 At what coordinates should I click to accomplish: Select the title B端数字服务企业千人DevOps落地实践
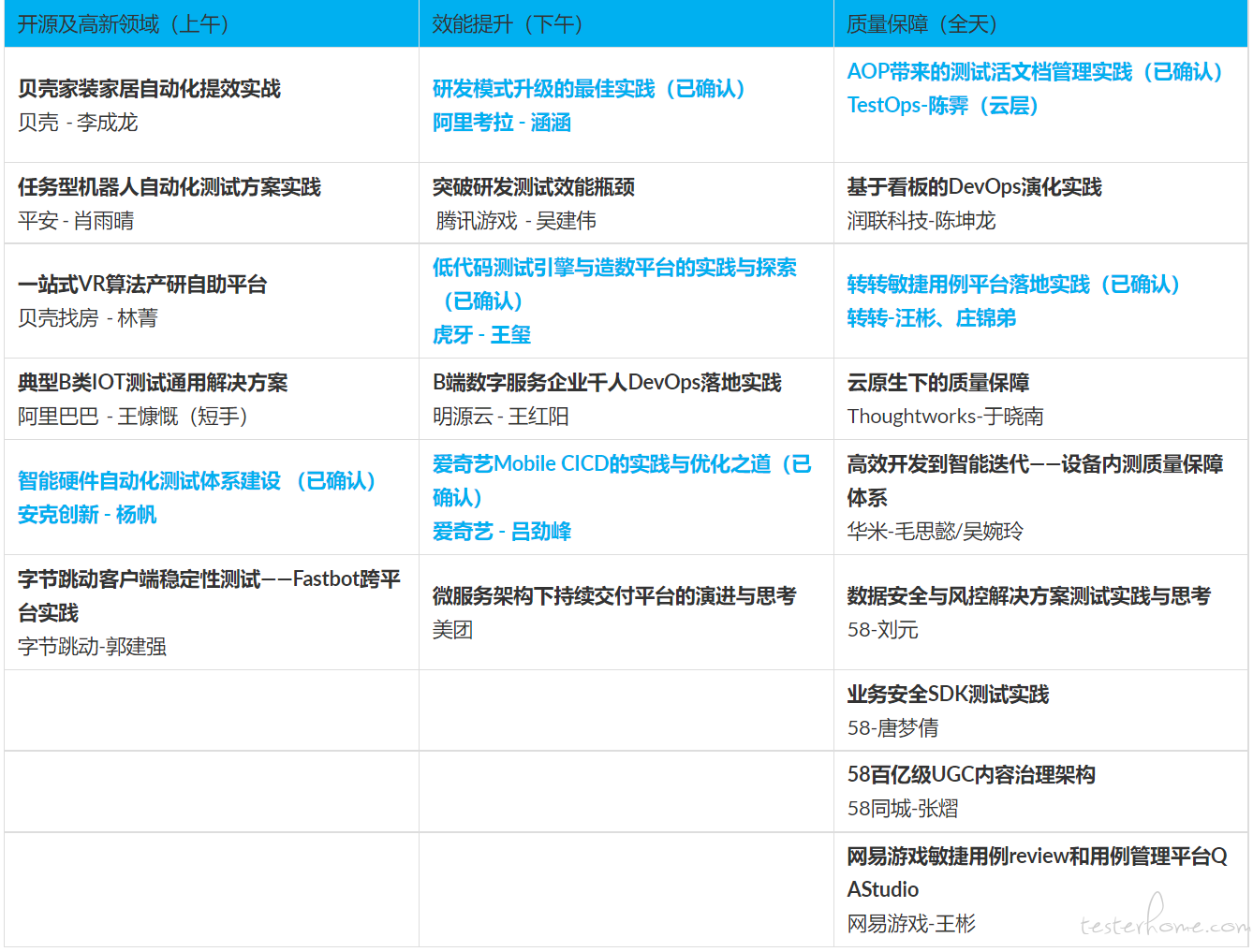(x=607, y=383)
